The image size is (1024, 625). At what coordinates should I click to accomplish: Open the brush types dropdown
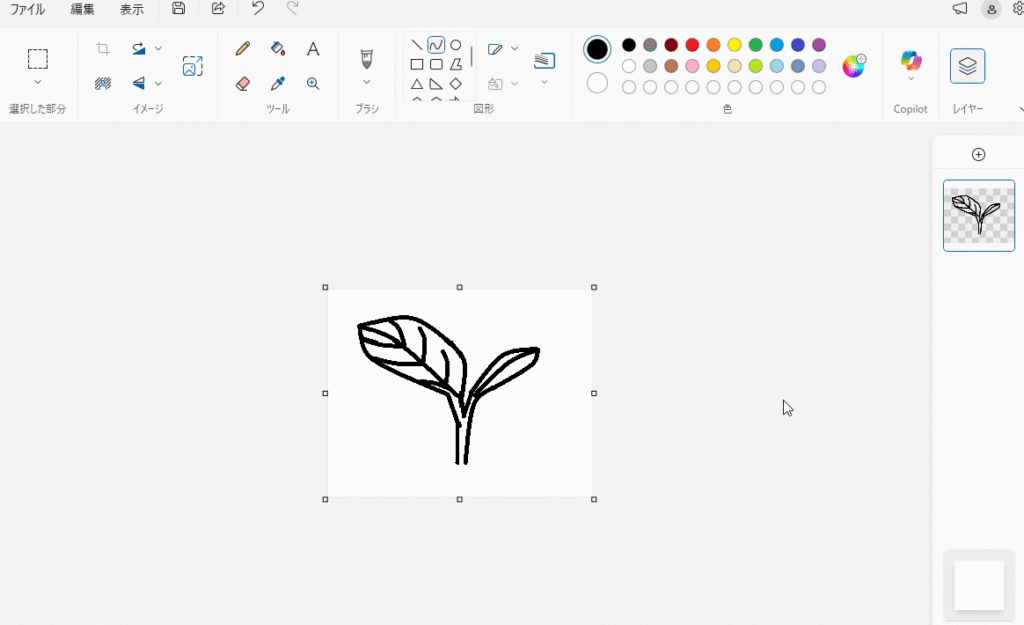pos(366,82)
